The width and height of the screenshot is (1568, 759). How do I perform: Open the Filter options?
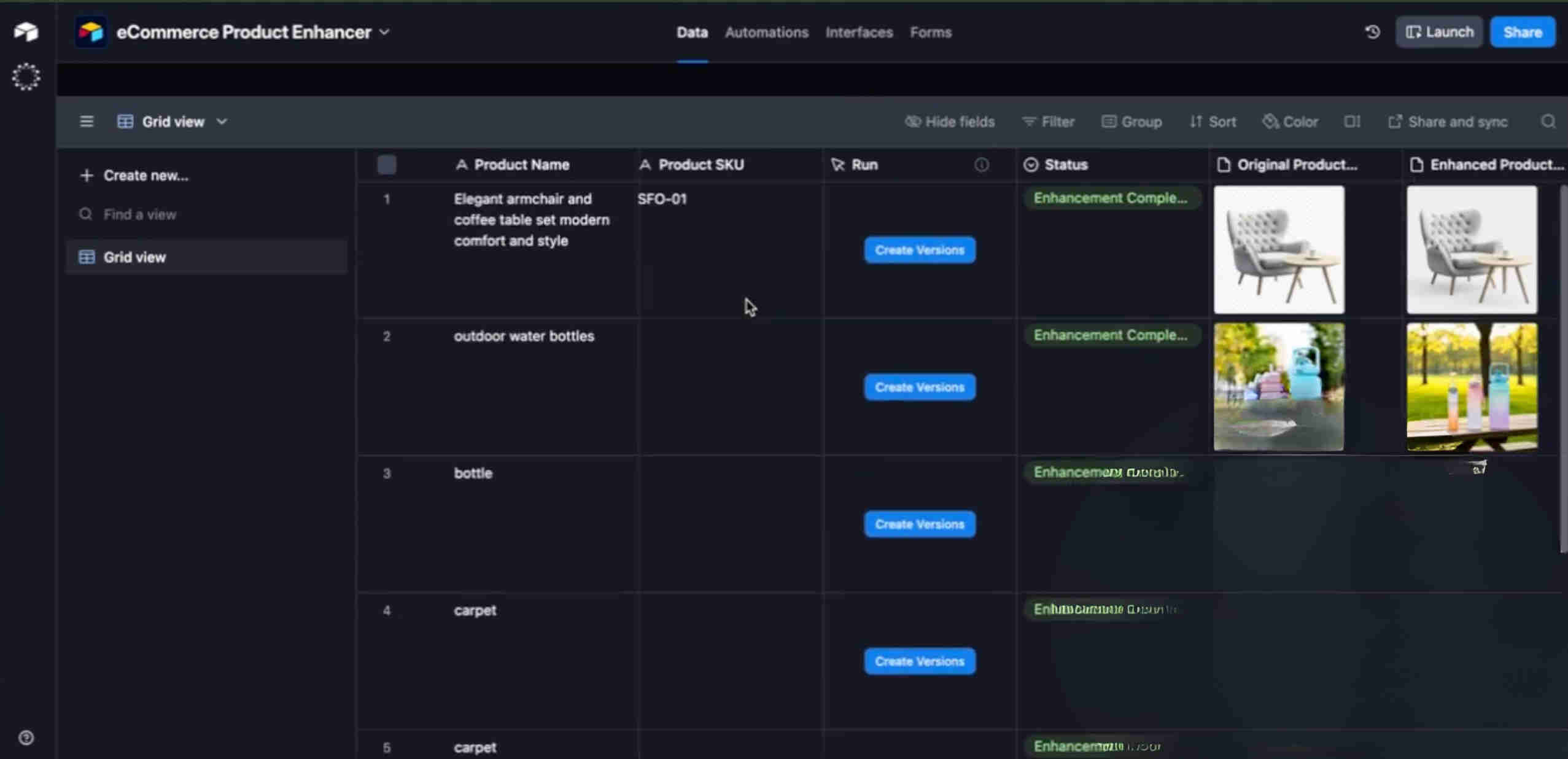(1048, 122)
